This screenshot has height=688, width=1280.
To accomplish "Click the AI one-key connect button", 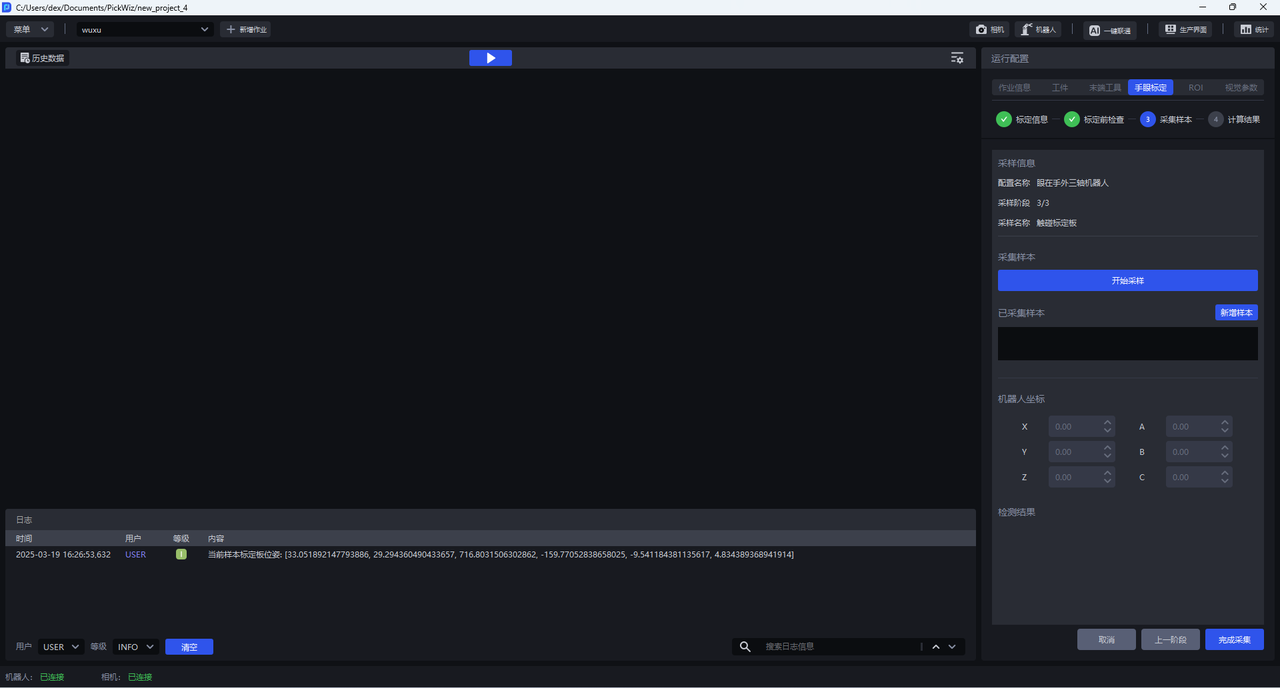I will coord(1110,30).
